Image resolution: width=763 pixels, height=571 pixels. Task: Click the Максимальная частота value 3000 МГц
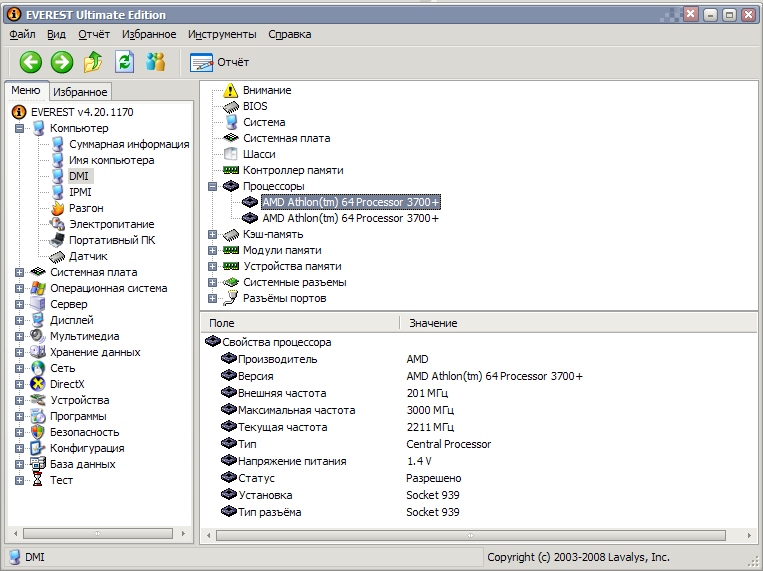430,410
